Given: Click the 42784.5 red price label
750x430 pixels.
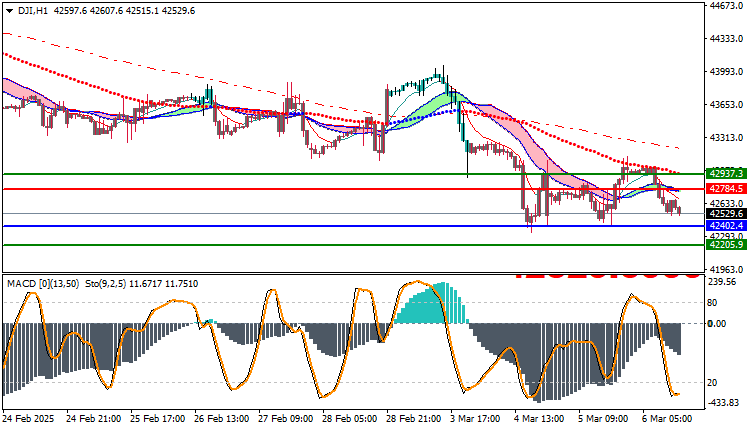Looking at the screenshot, I should point(726,188).
